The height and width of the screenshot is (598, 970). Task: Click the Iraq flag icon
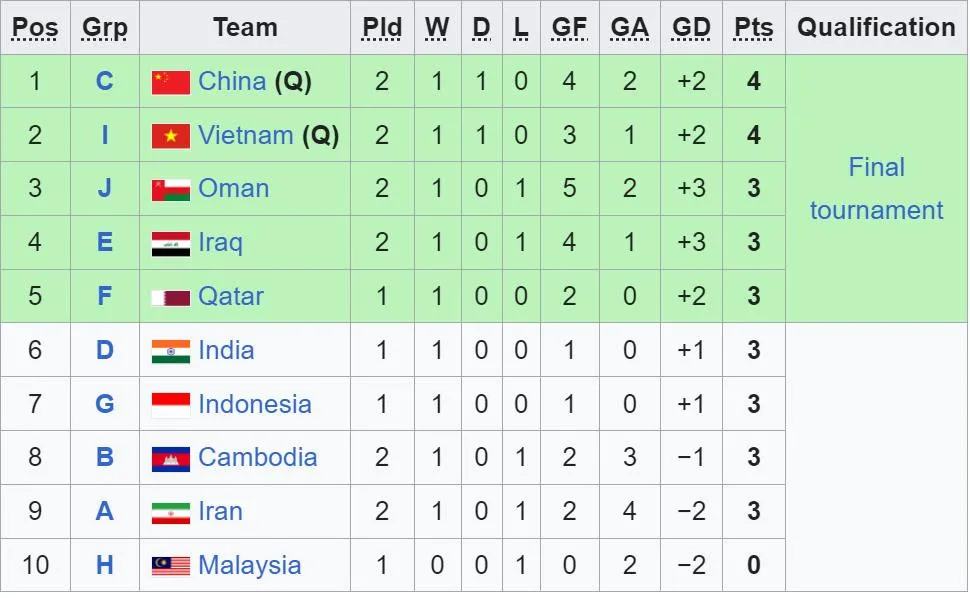click(x=170, y=243)
